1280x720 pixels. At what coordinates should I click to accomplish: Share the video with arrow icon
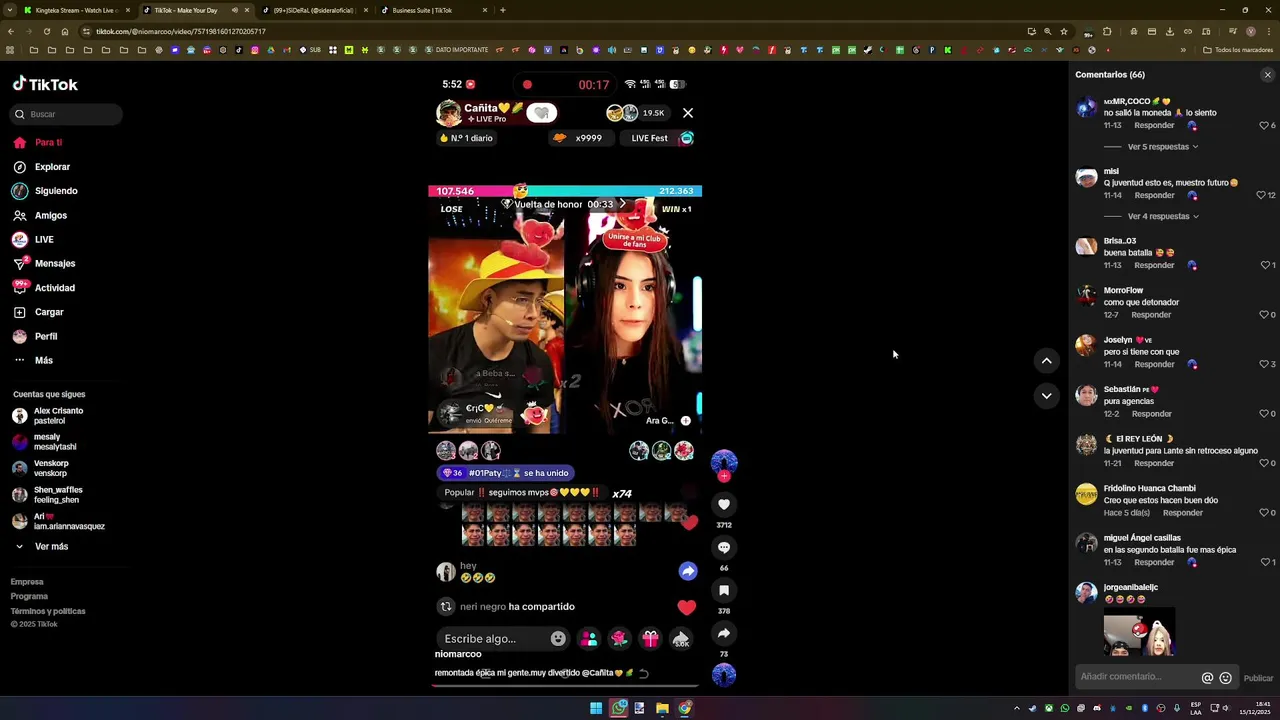[724, 633]
